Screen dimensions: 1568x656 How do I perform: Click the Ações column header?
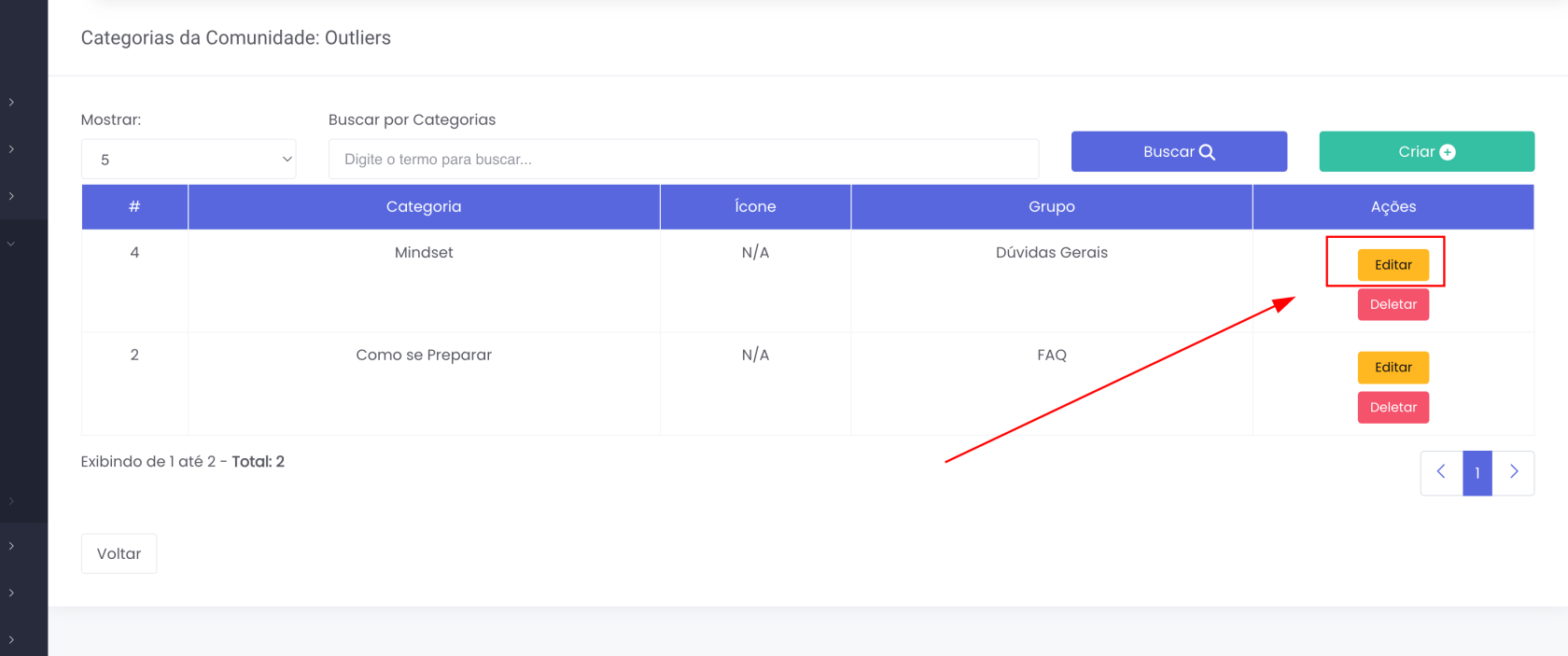coord(1393,206)
